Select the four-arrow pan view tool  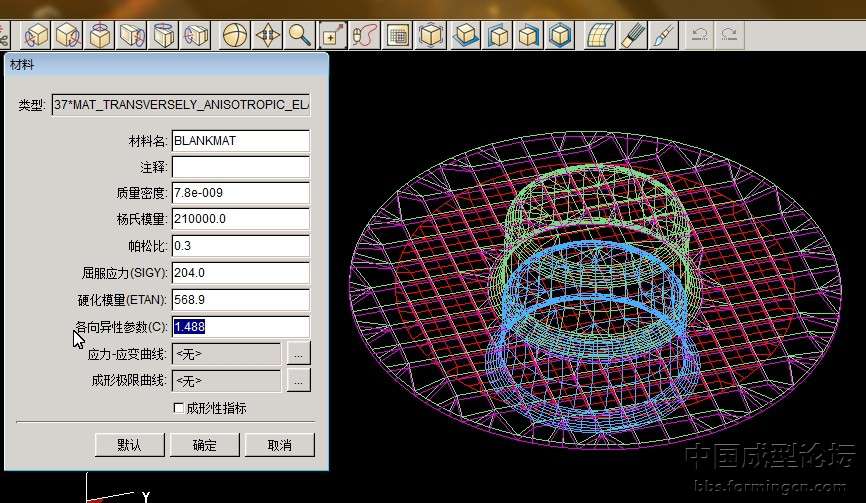click(267, 36)
